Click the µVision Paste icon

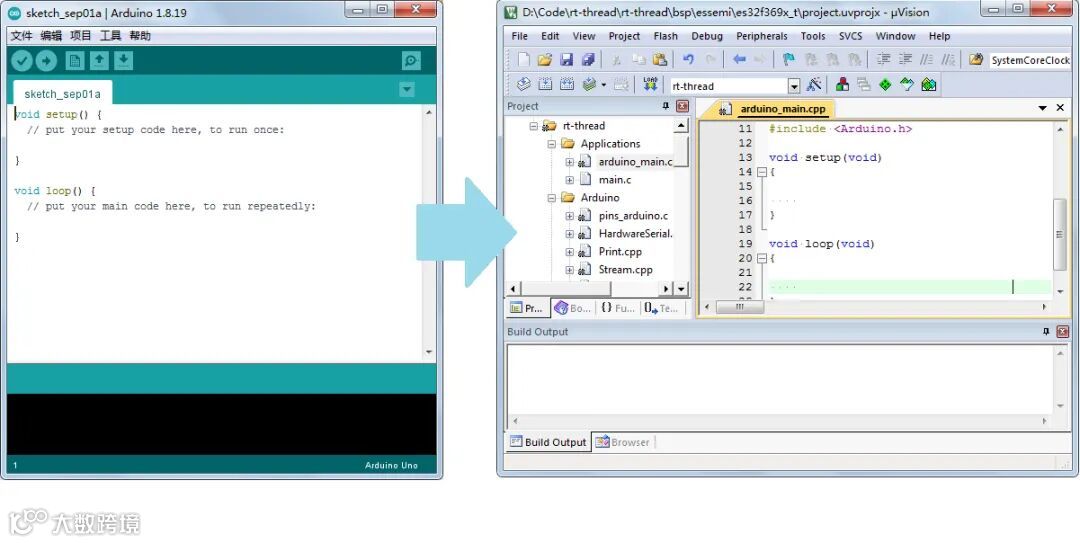pos(660,60)
